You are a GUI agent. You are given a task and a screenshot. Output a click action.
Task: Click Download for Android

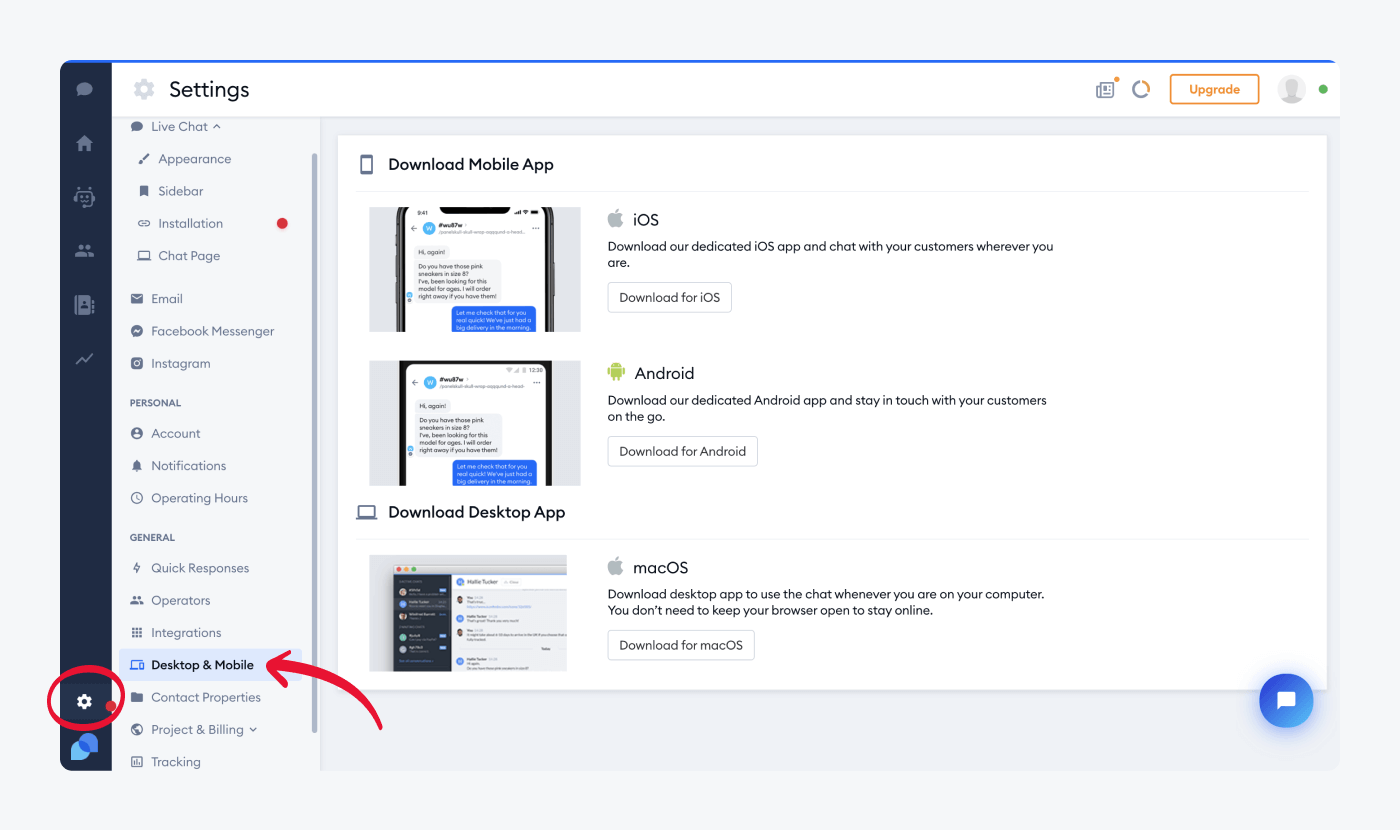point(682,451)
